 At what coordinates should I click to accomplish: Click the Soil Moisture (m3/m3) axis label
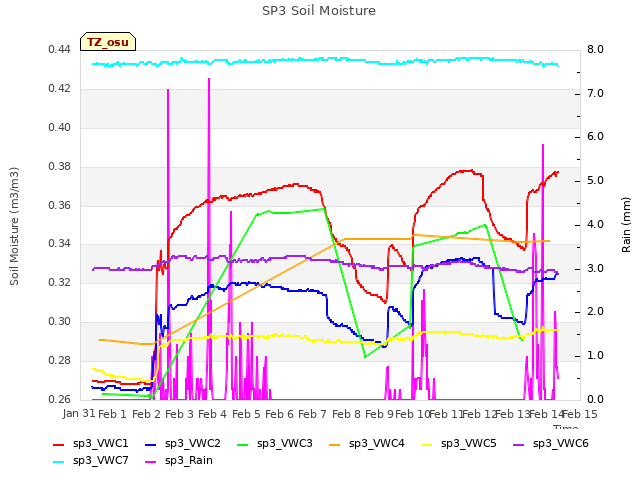[15, 226]
